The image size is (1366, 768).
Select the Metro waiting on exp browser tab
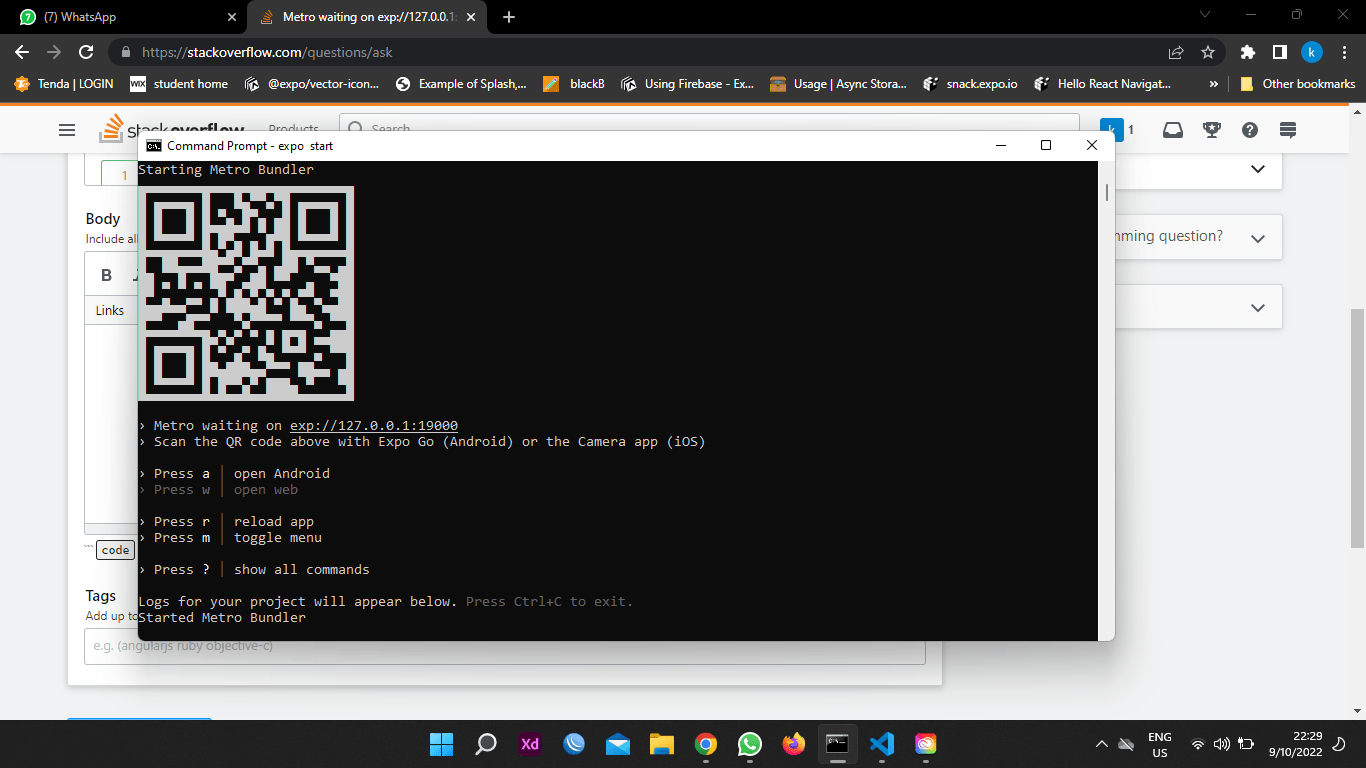(368, 17)
